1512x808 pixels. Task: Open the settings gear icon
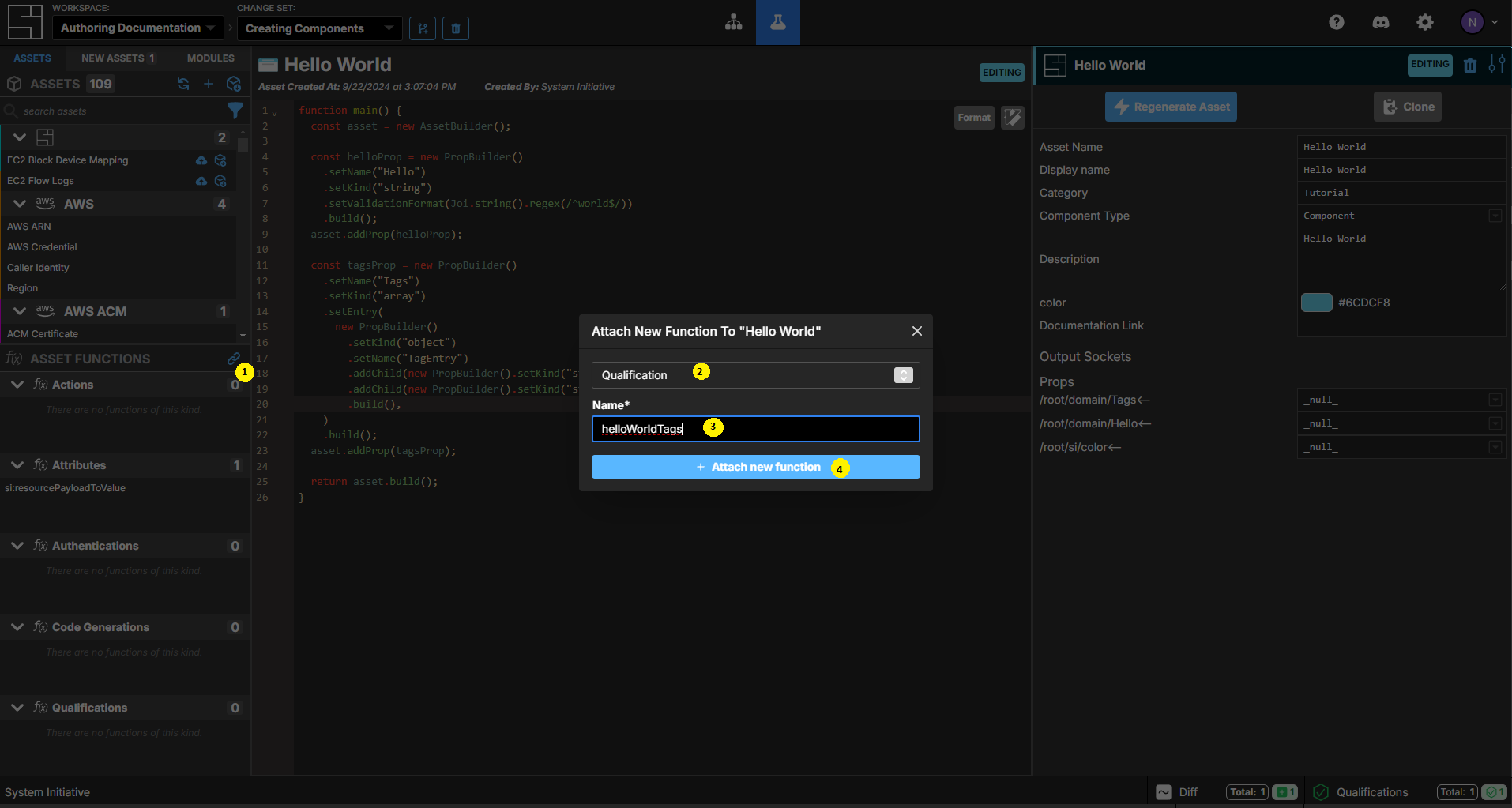[x=1425, y=22]
